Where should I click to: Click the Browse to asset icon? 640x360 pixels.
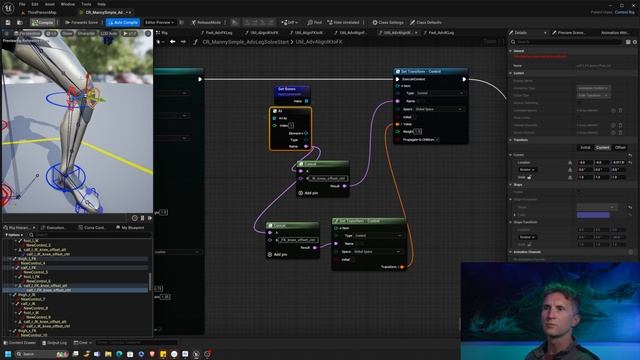(x=20, y=22)
